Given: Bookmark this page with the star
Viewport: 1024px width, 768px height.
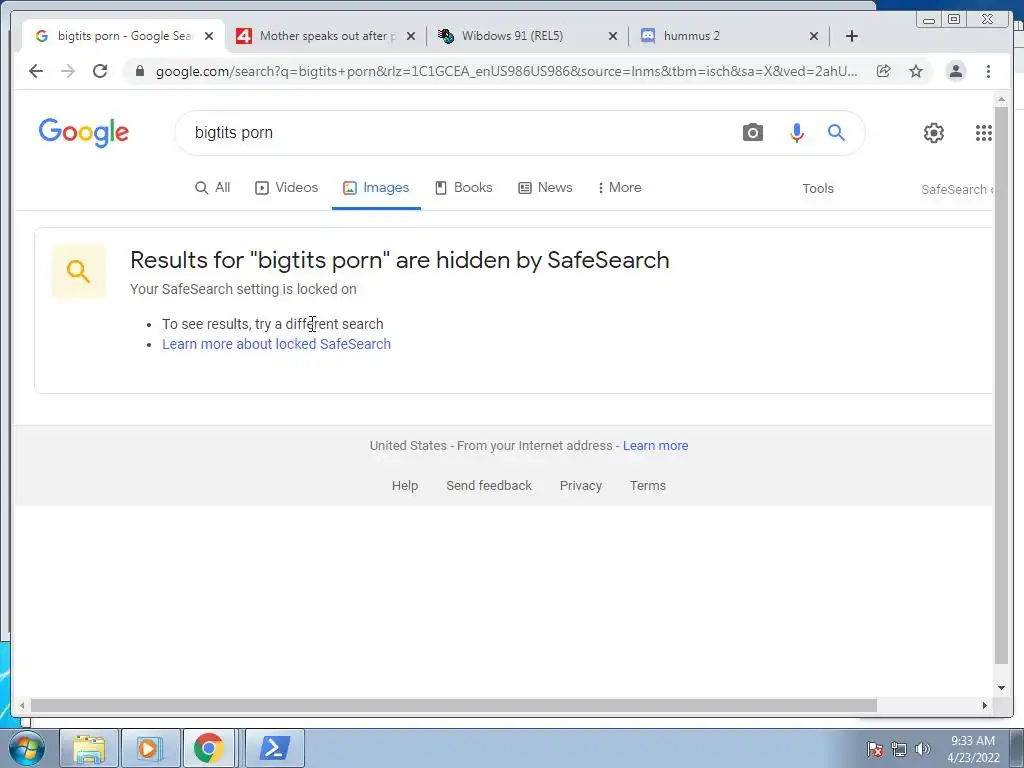Looking at the screenshot, I should [916, 71].
